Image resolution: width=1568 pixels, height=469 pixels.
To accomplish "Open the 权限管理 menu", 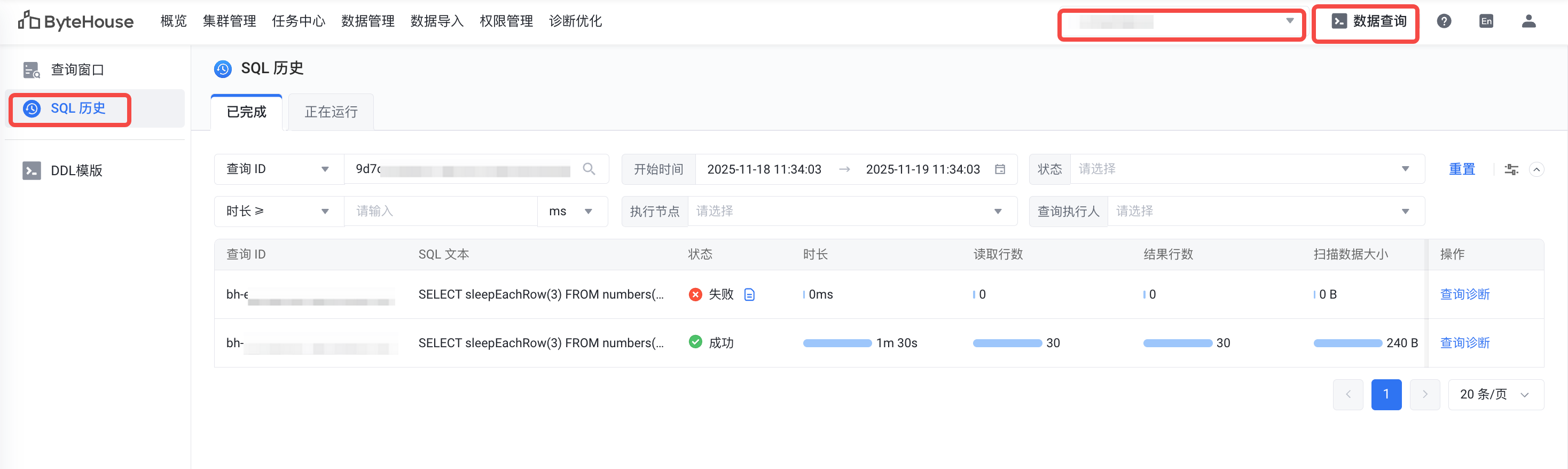I will click(x=506, y=21).
